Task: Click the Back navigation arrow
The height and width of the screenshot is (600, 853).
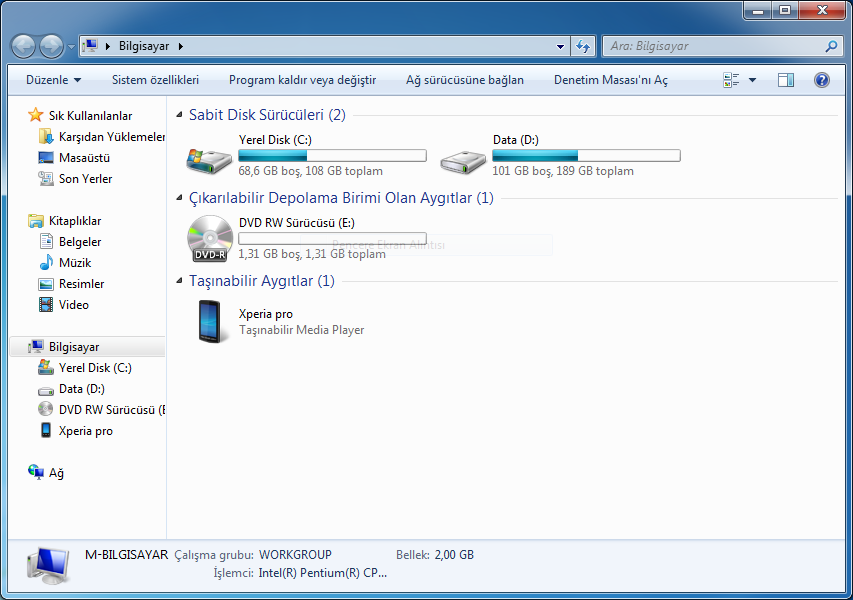Action: [x=23, y=46]
